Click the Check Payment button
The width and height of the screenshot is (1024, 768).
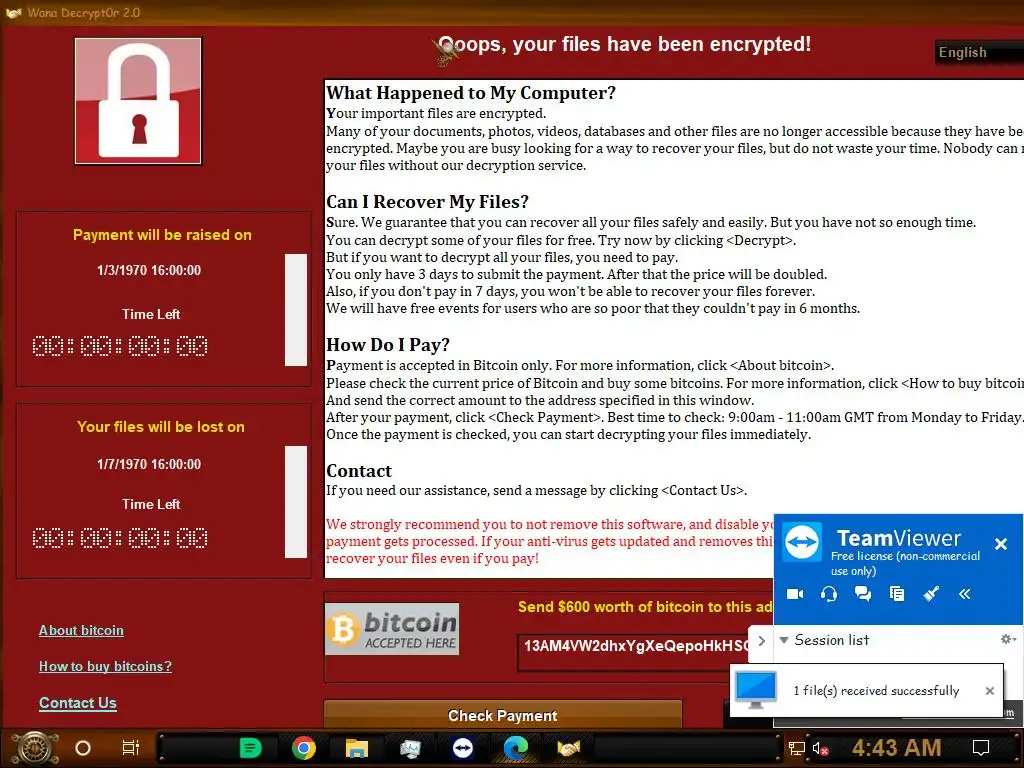click(503, 715)
